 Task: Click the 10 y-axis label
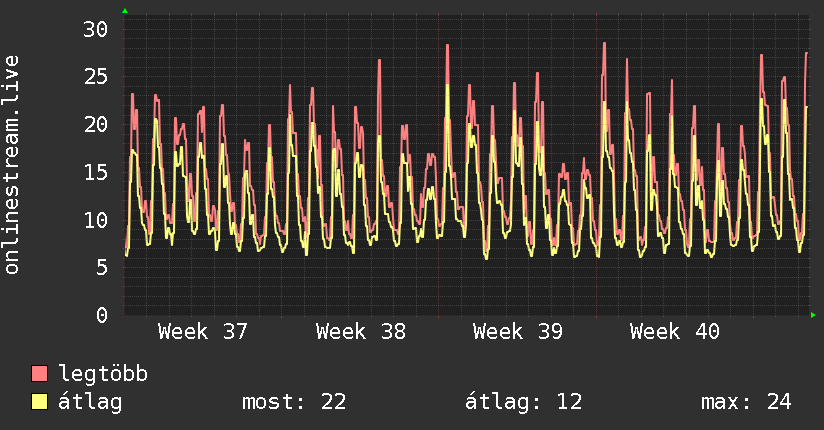click(x=96, y=220)
